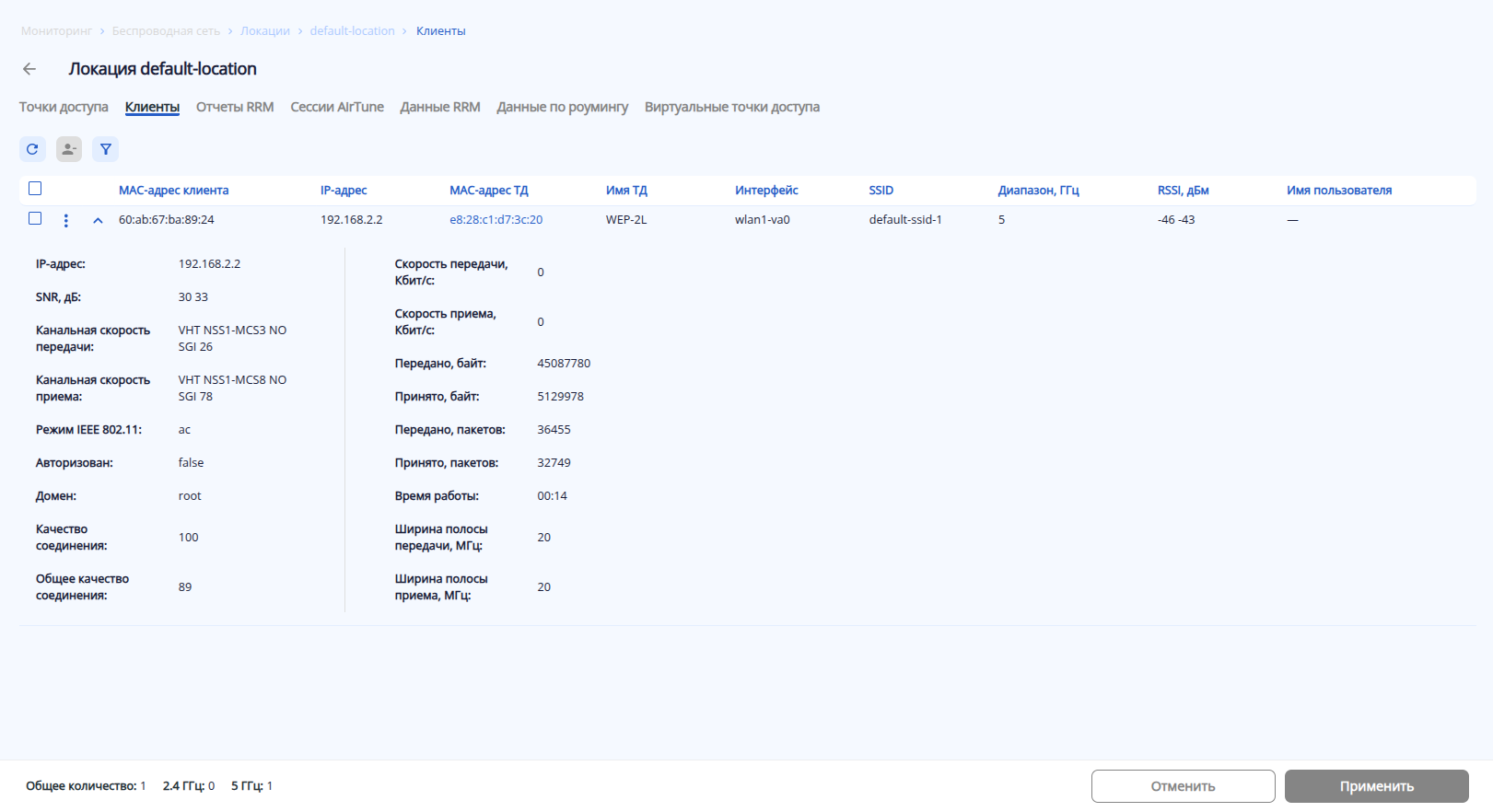The height and width of the screenshot is (812, 1493).
Task: Sort by SSID column header
Action: pyautogui.click(x=881, y=191)
